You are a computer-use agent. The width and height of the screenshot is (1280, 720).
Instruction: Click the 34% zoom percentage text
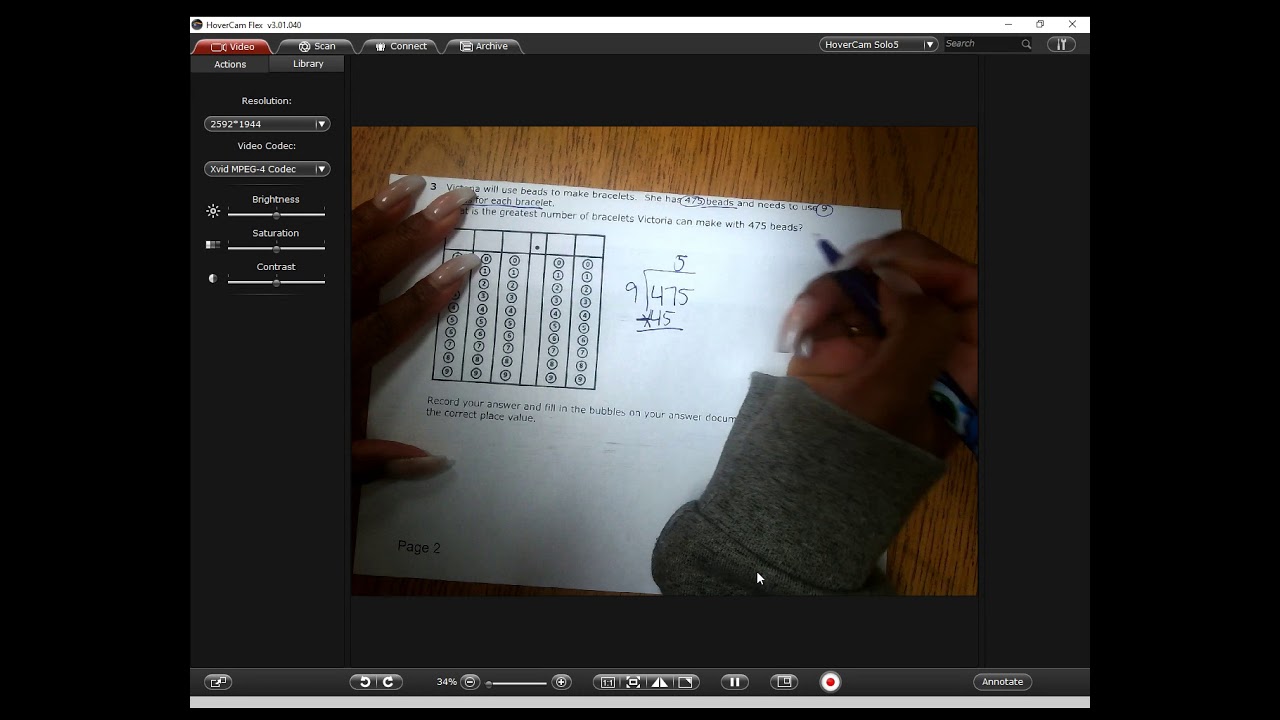(446, 682)
